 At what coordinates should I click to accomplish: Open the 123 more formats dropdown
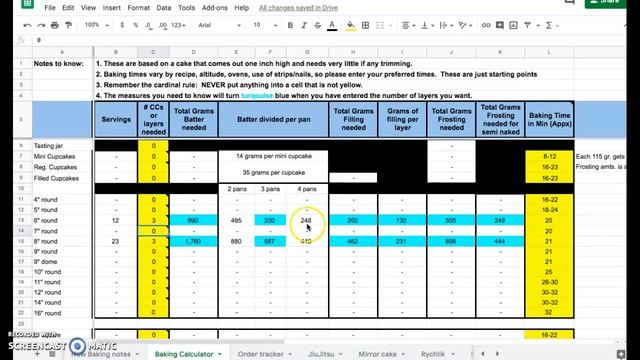(x=178, y=25)
